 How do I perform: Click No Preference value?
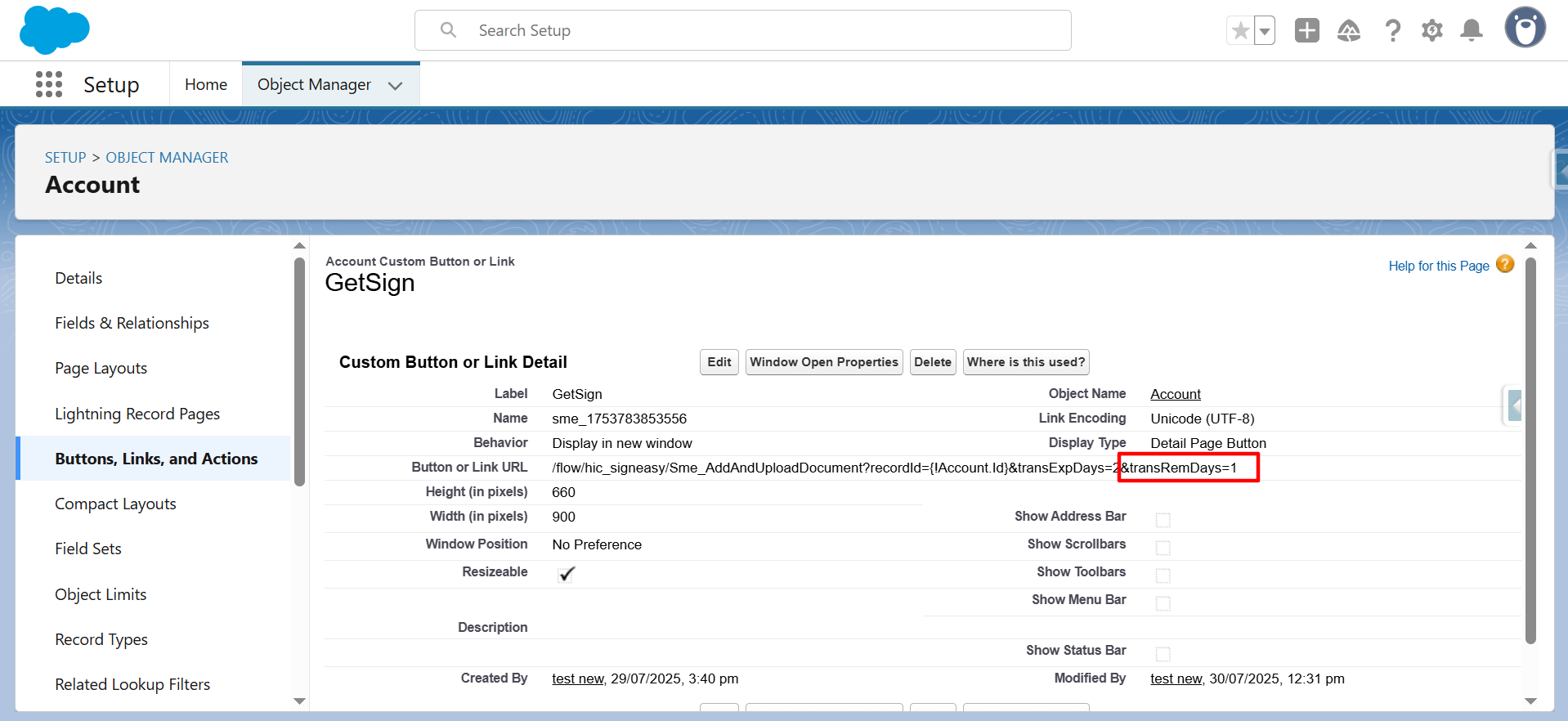[x=597, y=544]
